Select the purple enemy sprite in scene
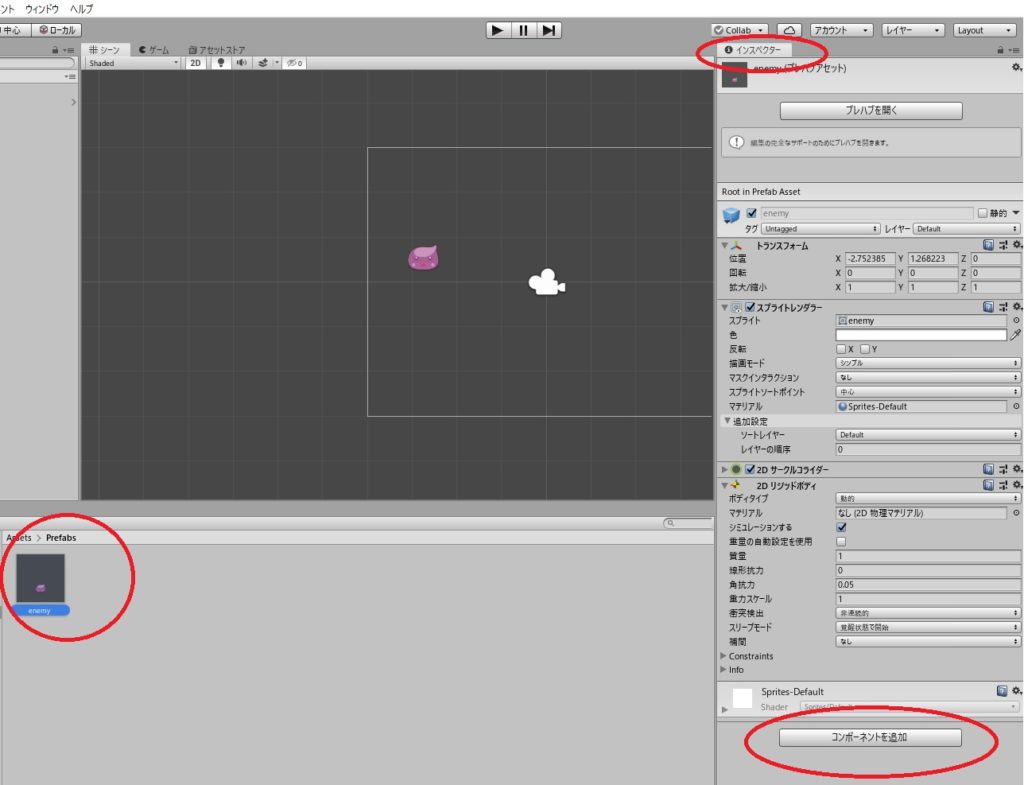The height and width of the screenshot is (785, 1024). [x=423, y=257]
